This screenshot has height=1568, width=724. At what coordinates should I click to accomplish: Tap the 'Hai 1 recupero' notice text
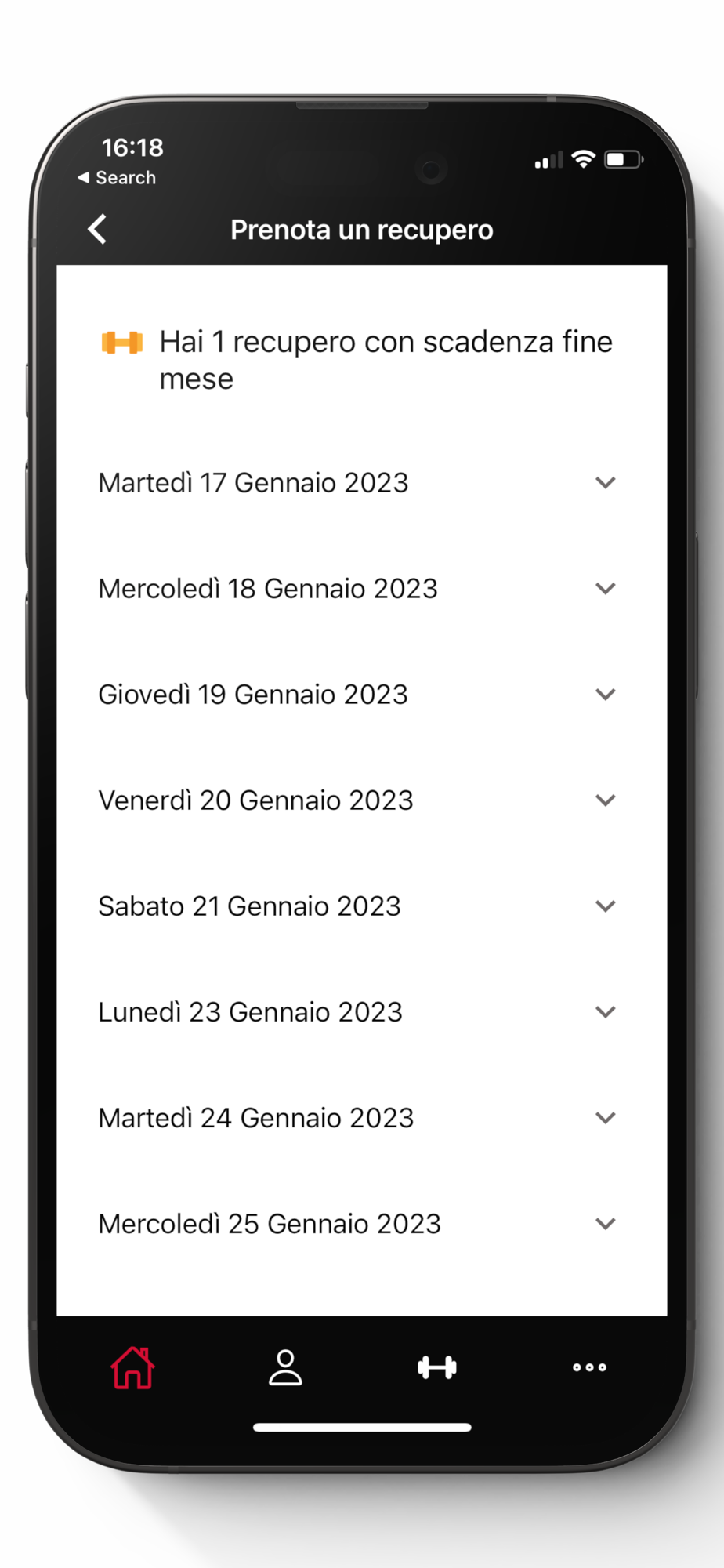[386, 360]
